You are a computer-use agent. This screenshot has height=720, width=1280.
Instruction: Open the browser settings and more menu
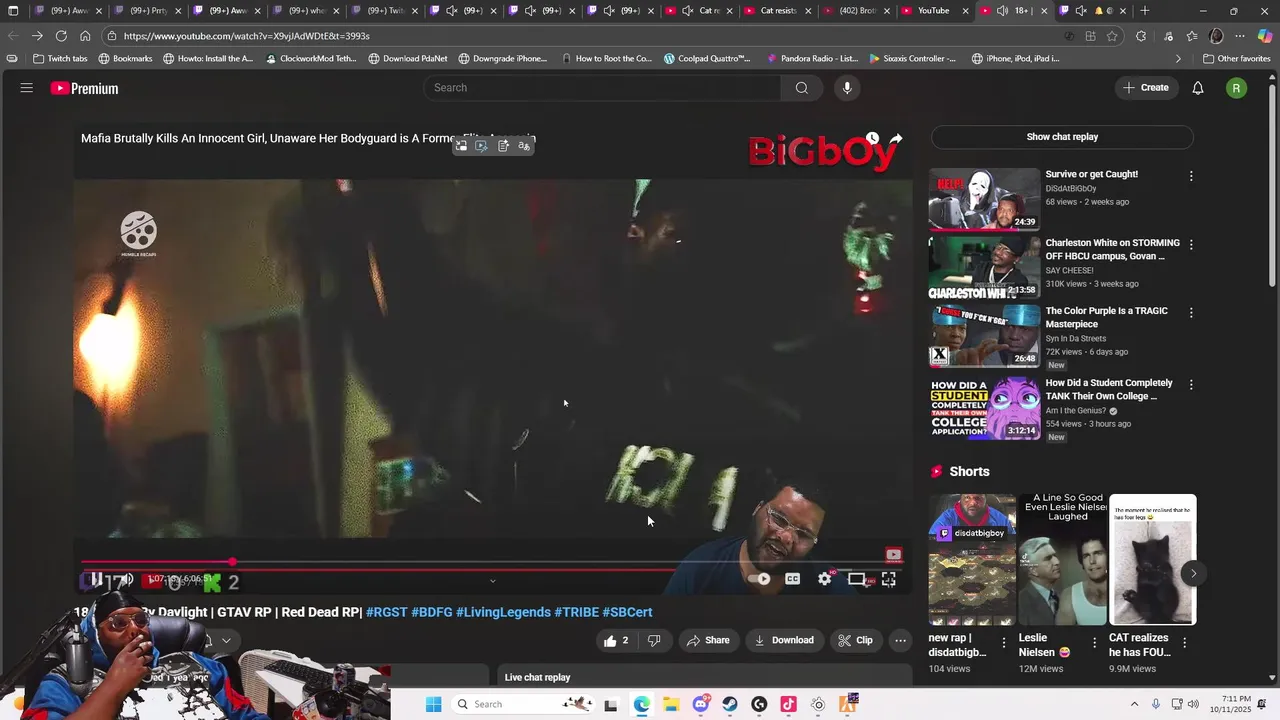(1240, 36)
